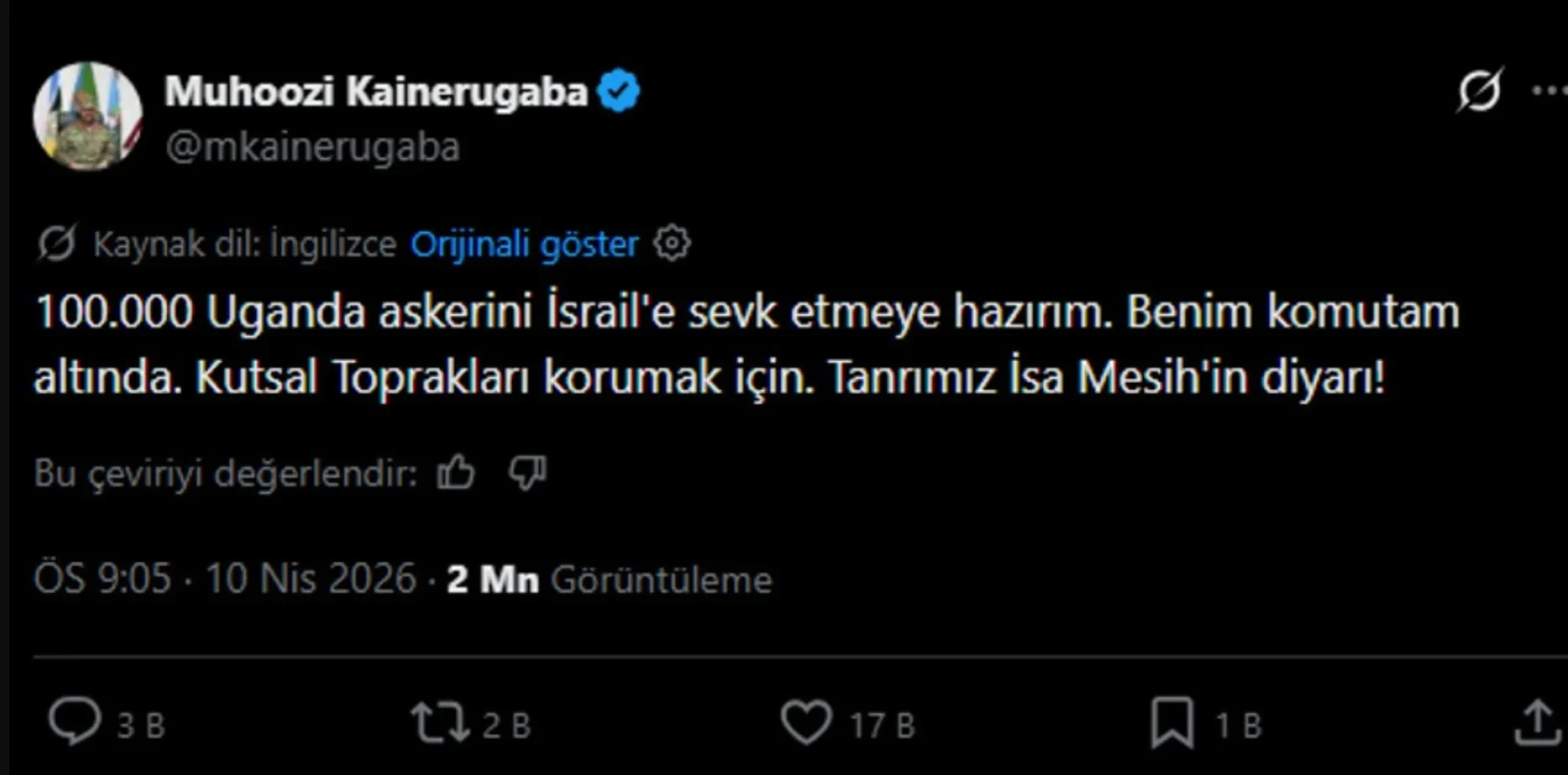Click the Grok translation icon beside Kaynak dil

coord(57,245)
